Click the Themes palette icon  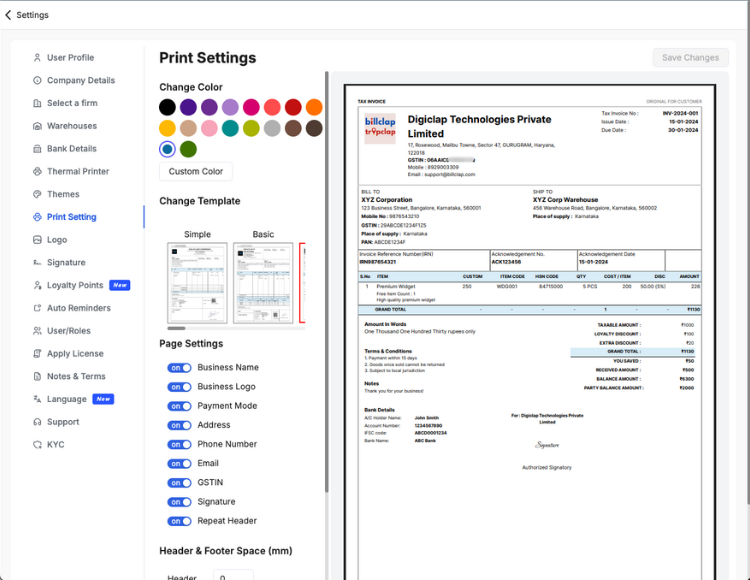click(37, 194)
